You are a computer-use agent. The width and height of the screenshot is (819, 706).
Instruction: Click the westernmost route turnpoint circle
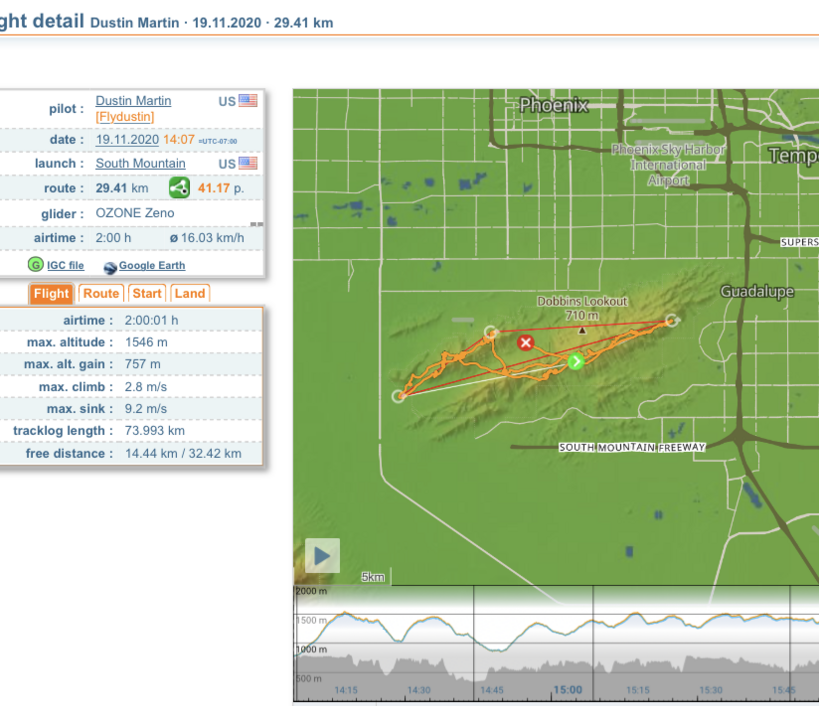(399, 396)
